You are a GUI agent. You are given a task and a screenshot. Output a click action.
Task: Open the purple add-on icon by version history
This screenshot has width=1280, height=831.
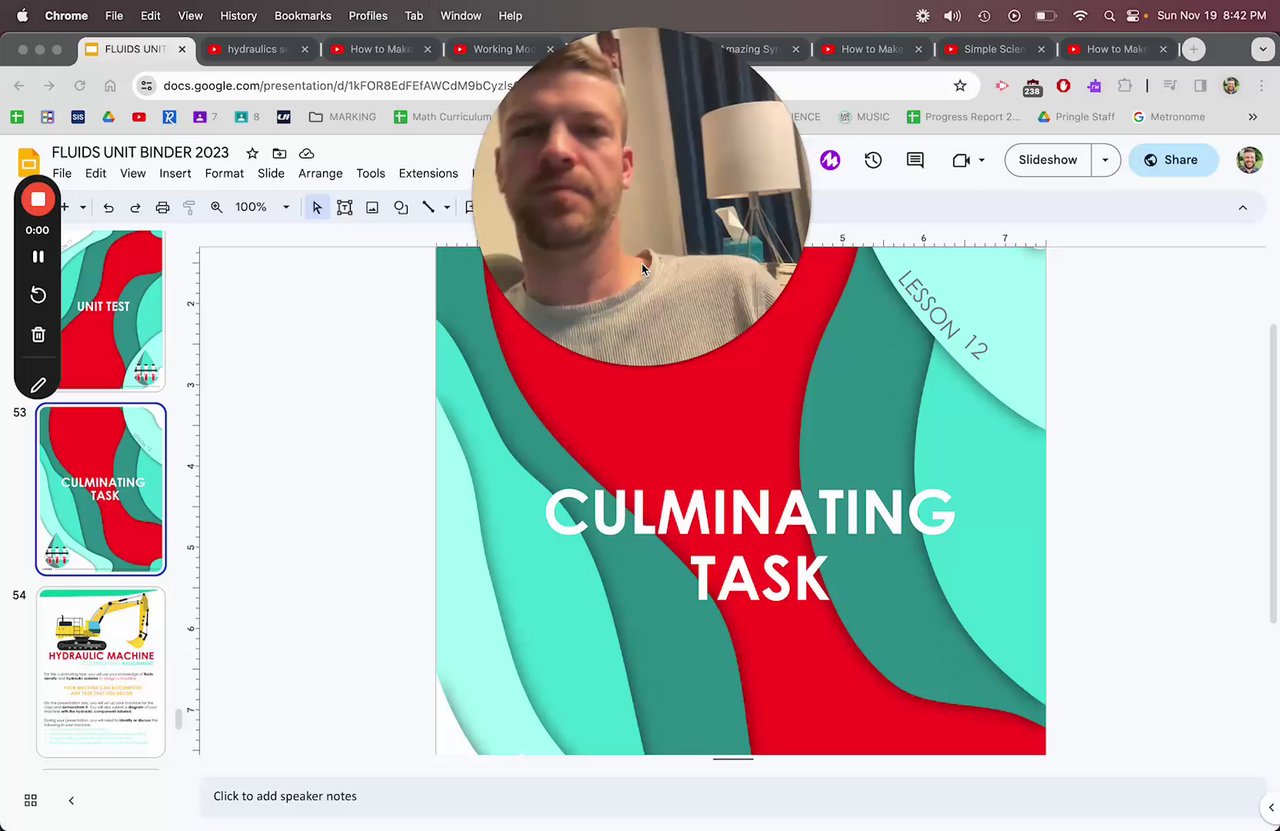coord(830,160)
